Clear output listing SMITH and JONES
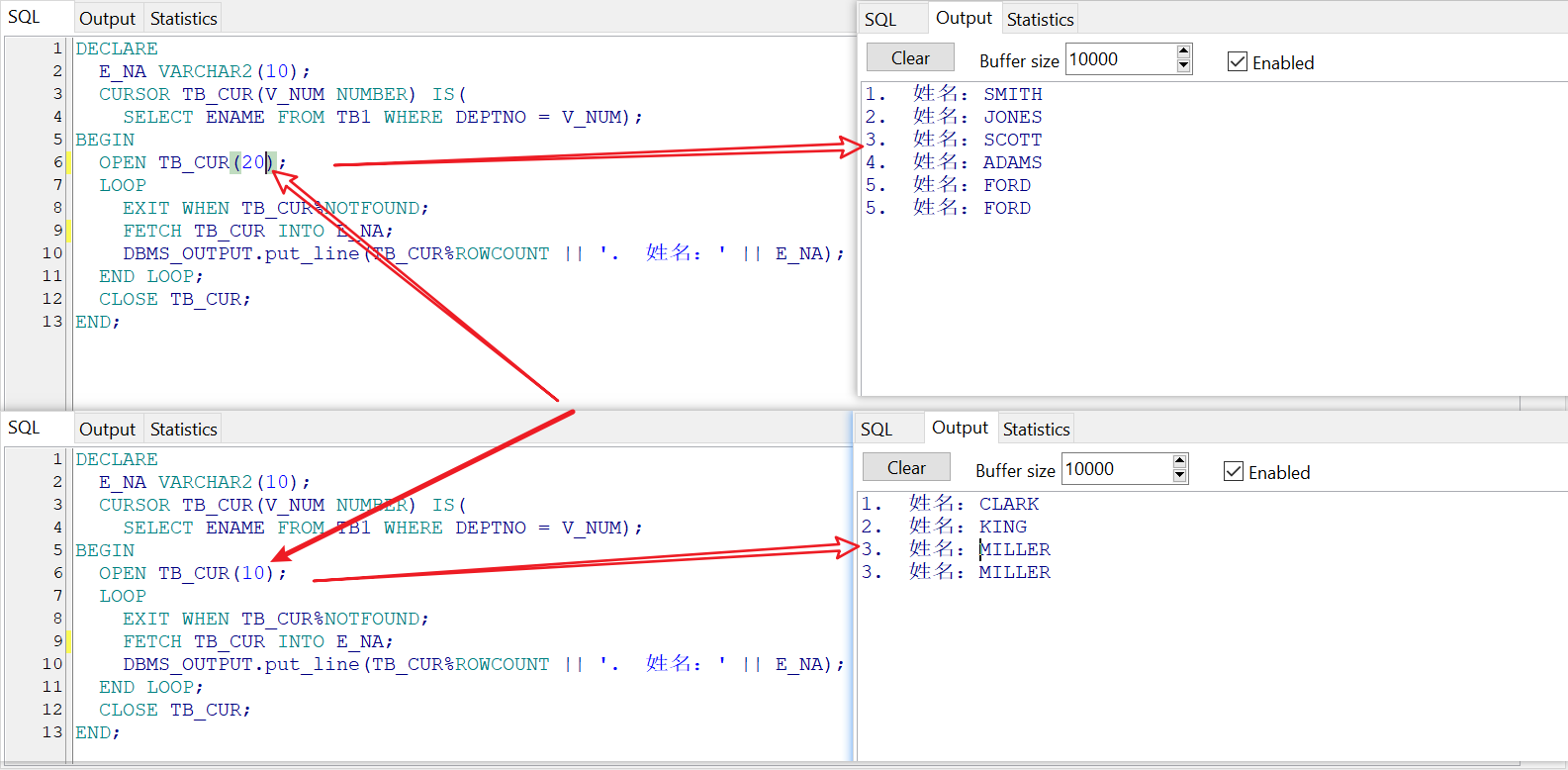 coord(910,57)
